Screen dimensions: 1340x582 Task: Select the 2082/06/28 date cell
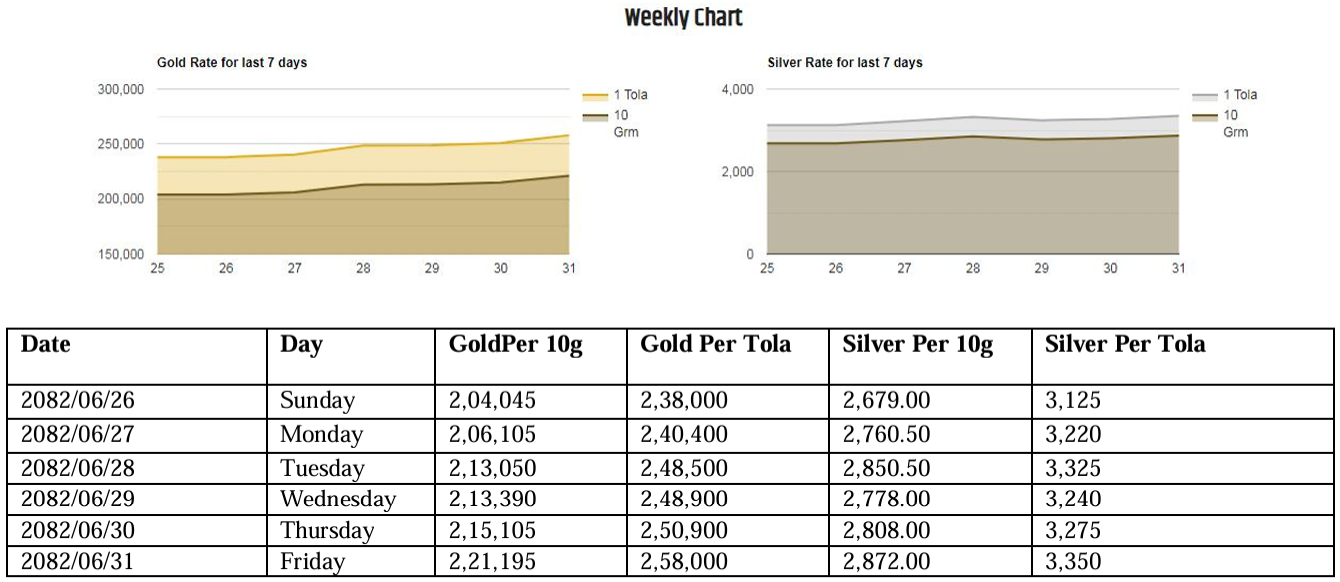click(78, 468)
